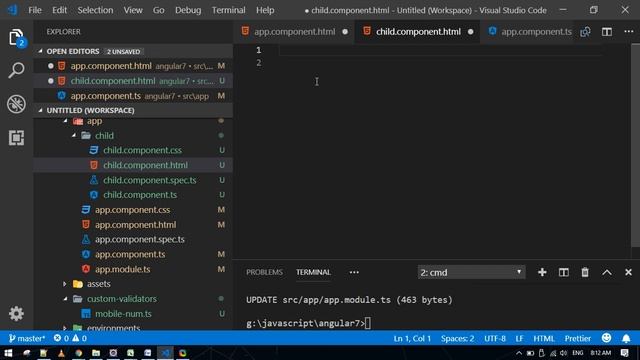Viewport: 640px width, 360px height.
Task: Open the File menu
Action: (35, 10)
